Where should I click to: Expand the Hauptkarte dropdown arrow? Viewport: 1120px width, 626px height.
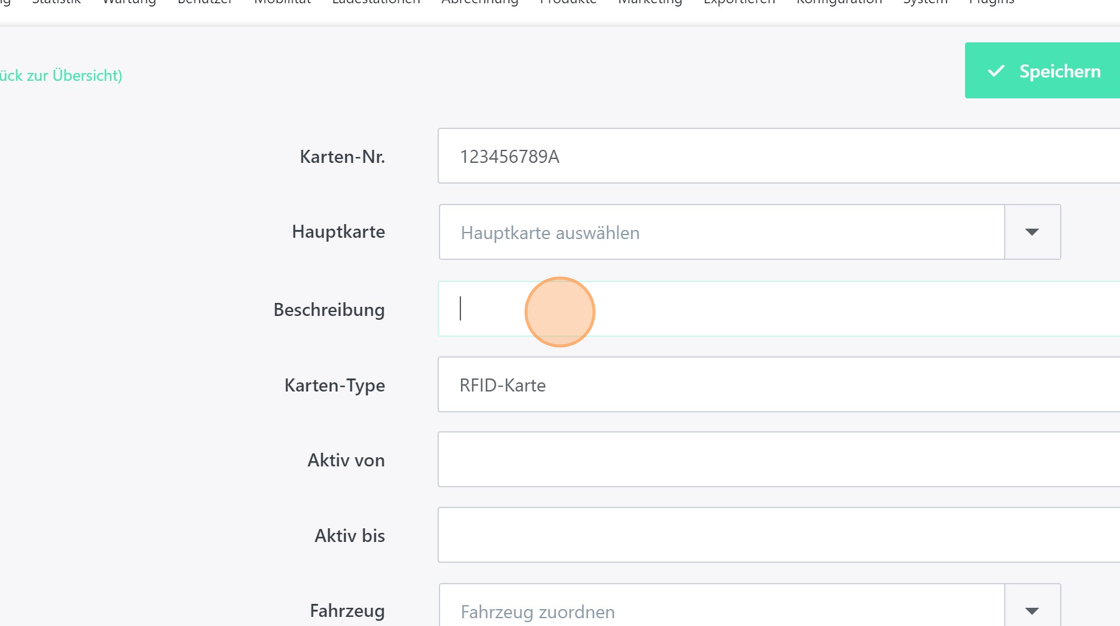point(1032,232)
